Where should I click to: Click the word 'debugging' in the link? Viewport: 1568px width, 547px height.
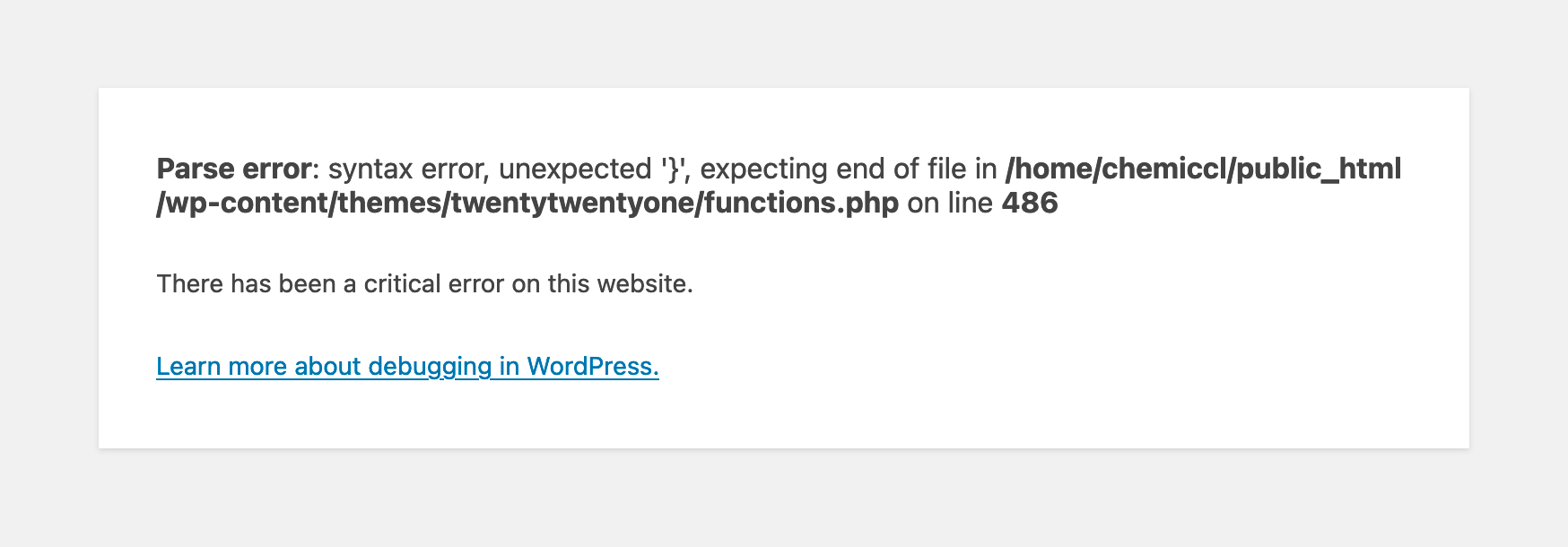click(430, 367)
